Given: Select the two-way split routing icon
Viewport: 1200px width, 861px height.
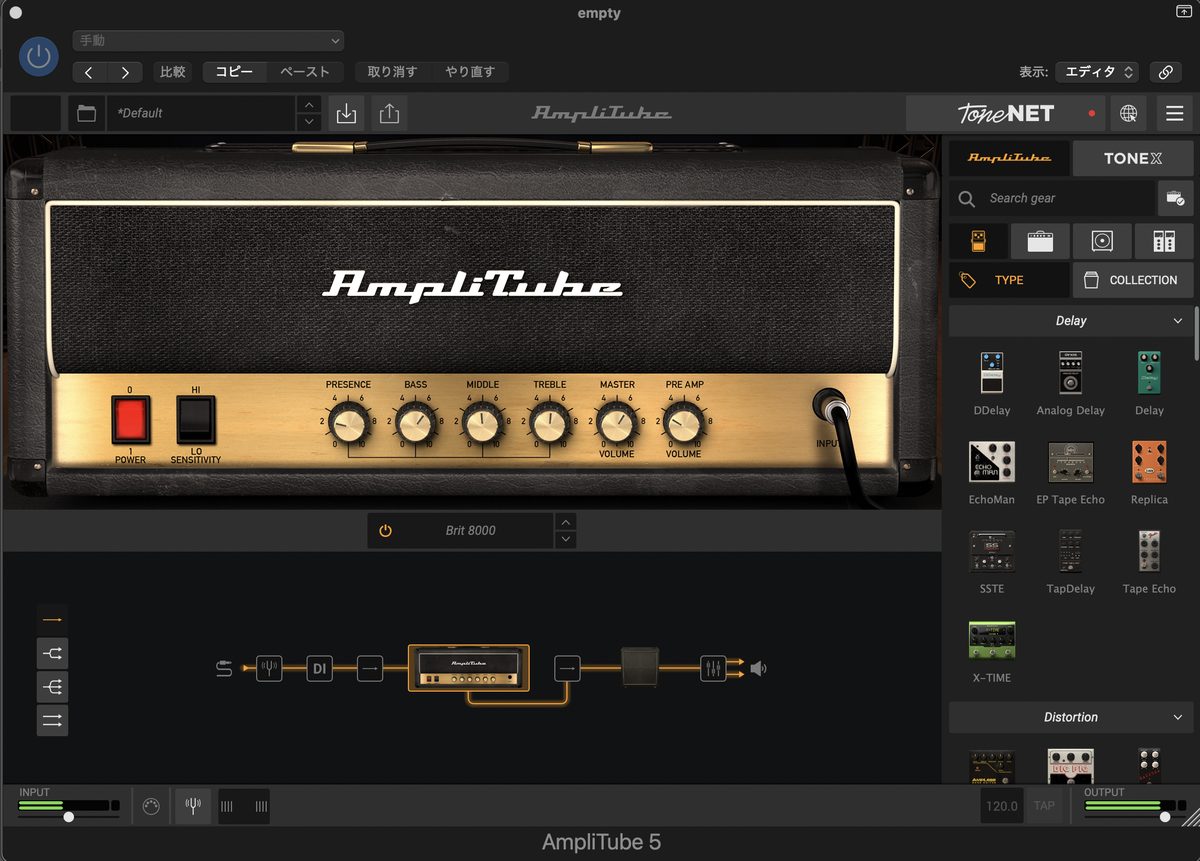Looking at the screenshot, I should (x=53, y=654).
